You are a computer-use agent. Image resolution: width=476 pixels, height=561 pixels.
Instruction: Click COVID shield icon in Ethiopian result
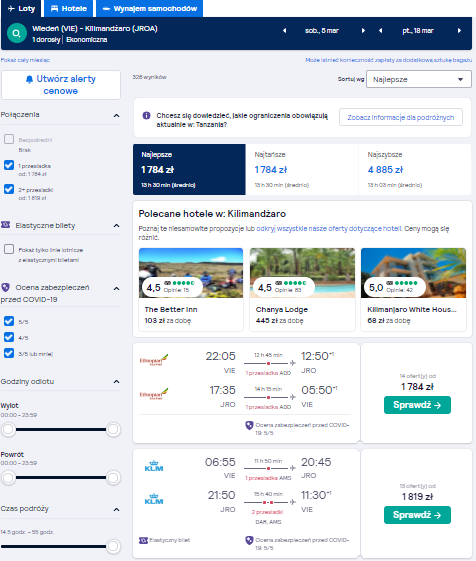coord(249,425)
